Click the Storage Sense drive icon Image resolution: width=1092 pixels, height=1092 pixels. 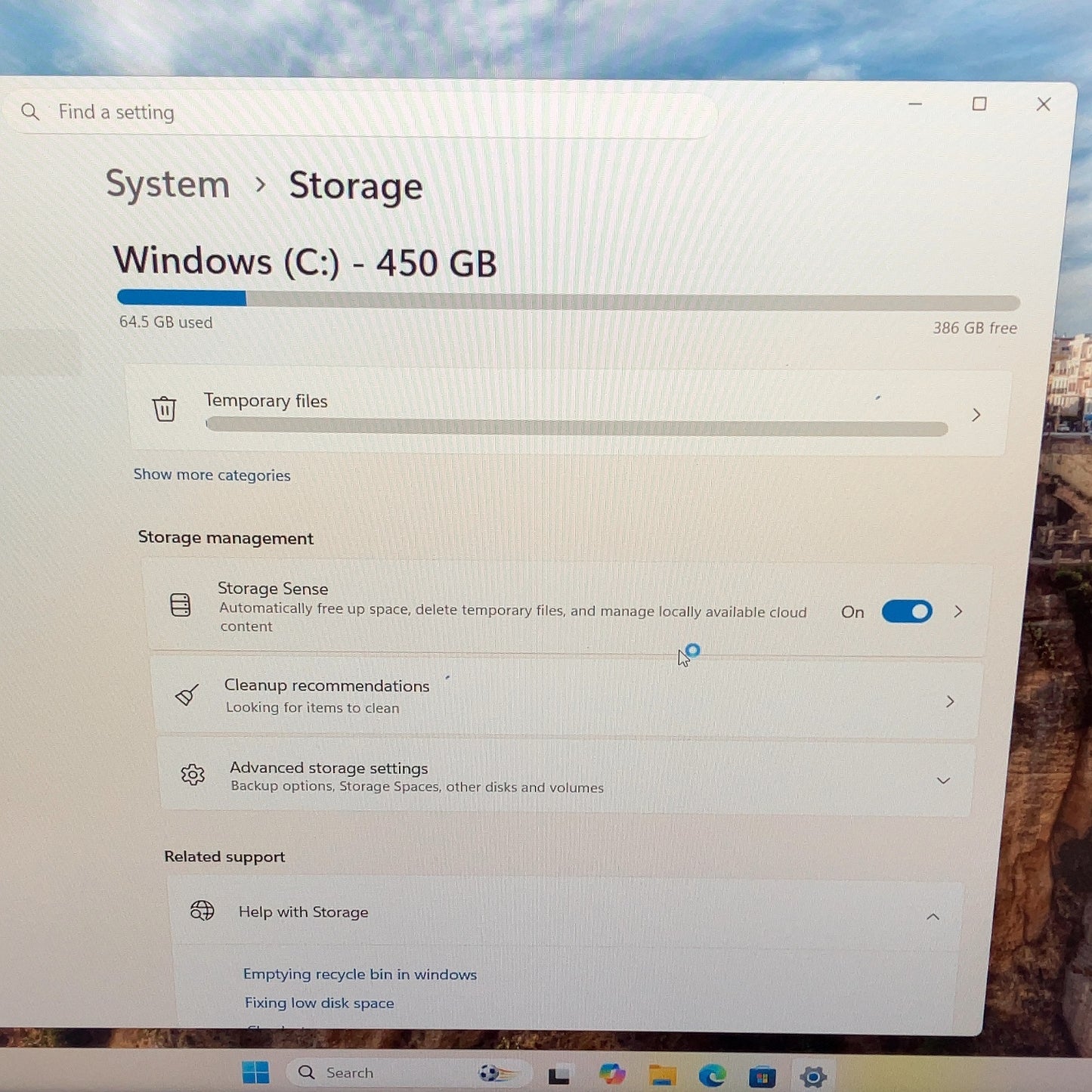181,605
